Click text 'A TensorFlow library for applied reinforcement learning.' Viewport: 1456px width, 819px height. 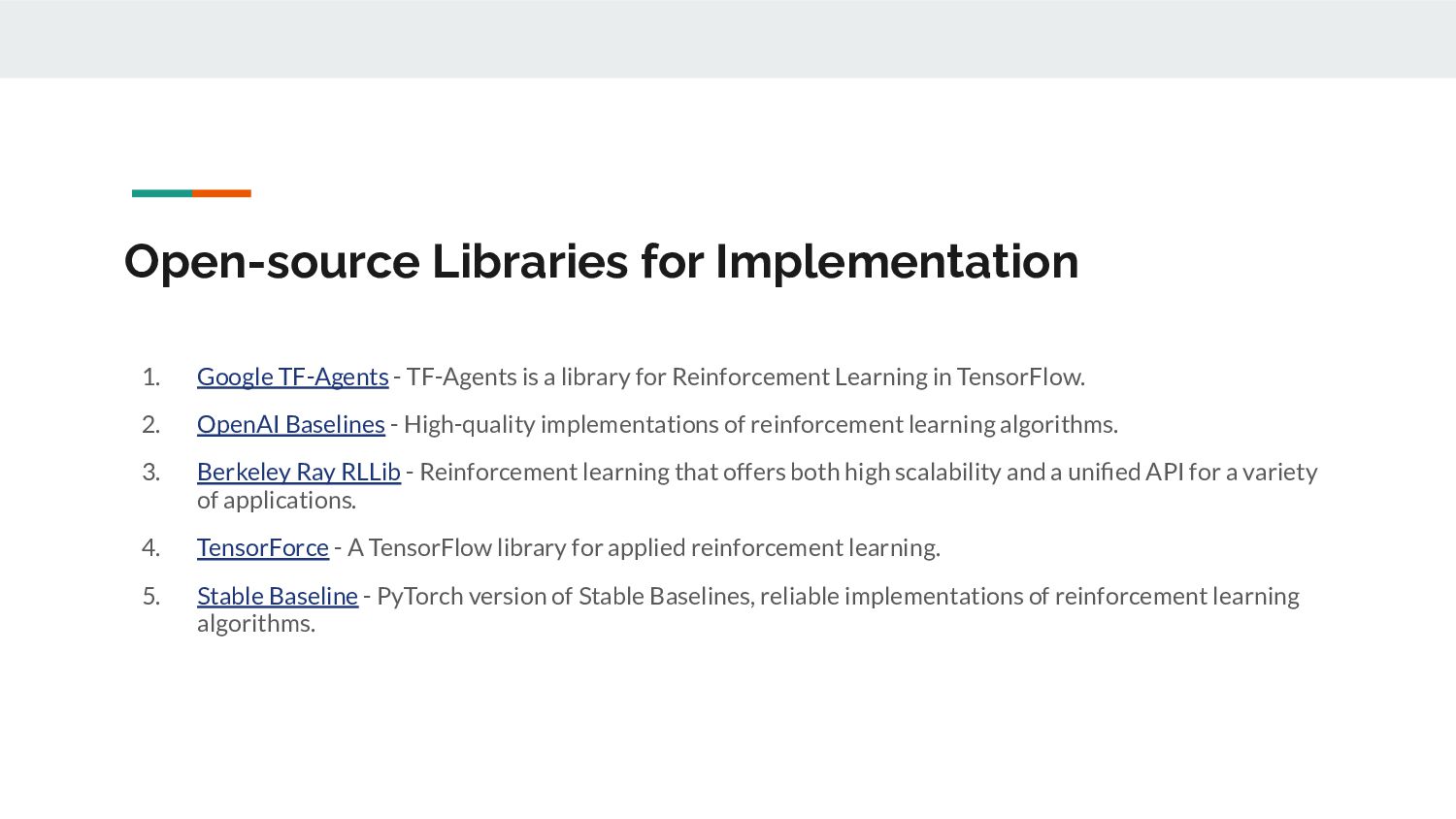tap(644, 547)
